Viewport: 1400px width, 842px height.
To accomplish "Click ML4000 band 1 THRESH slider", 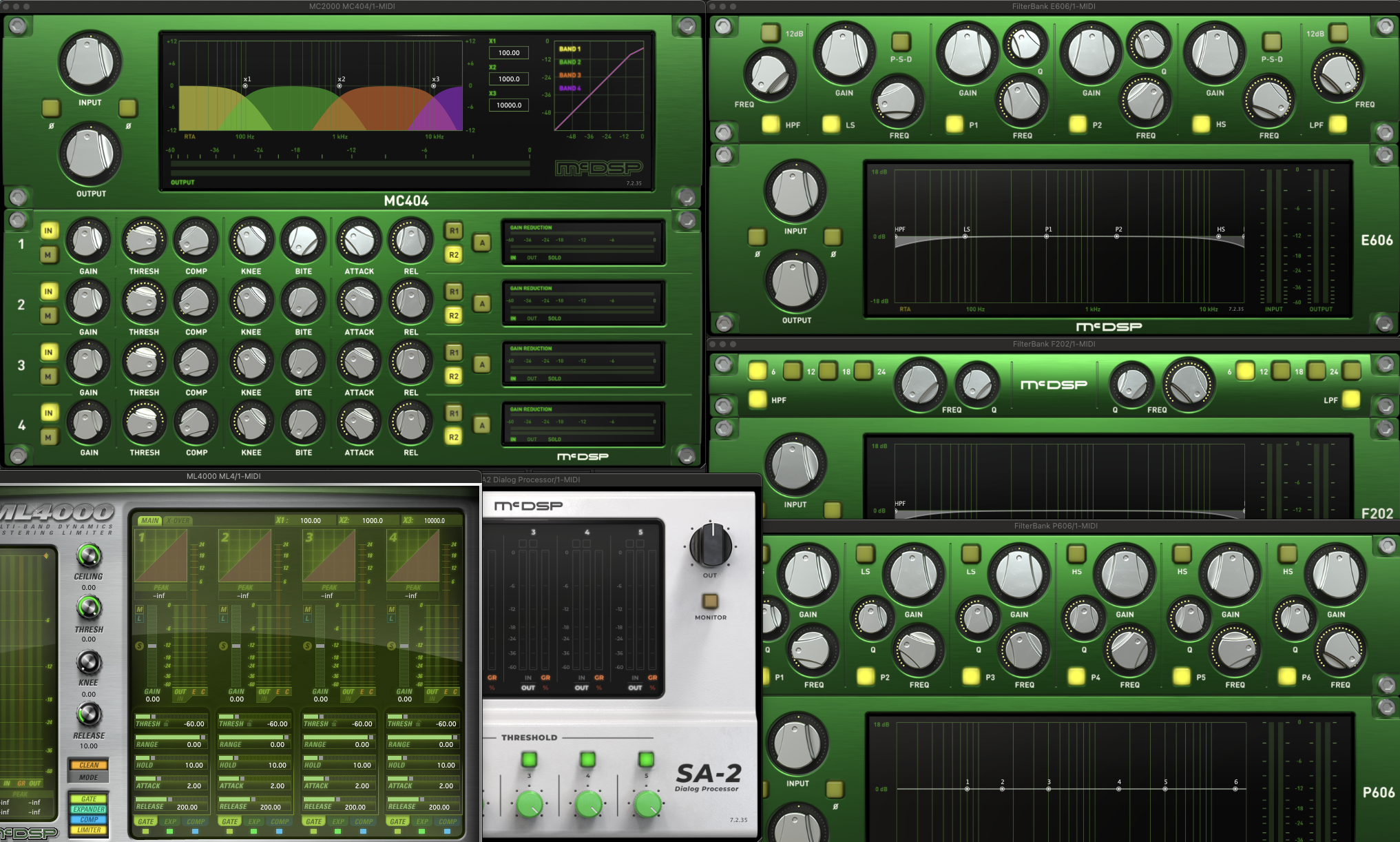I will point(170,721).
